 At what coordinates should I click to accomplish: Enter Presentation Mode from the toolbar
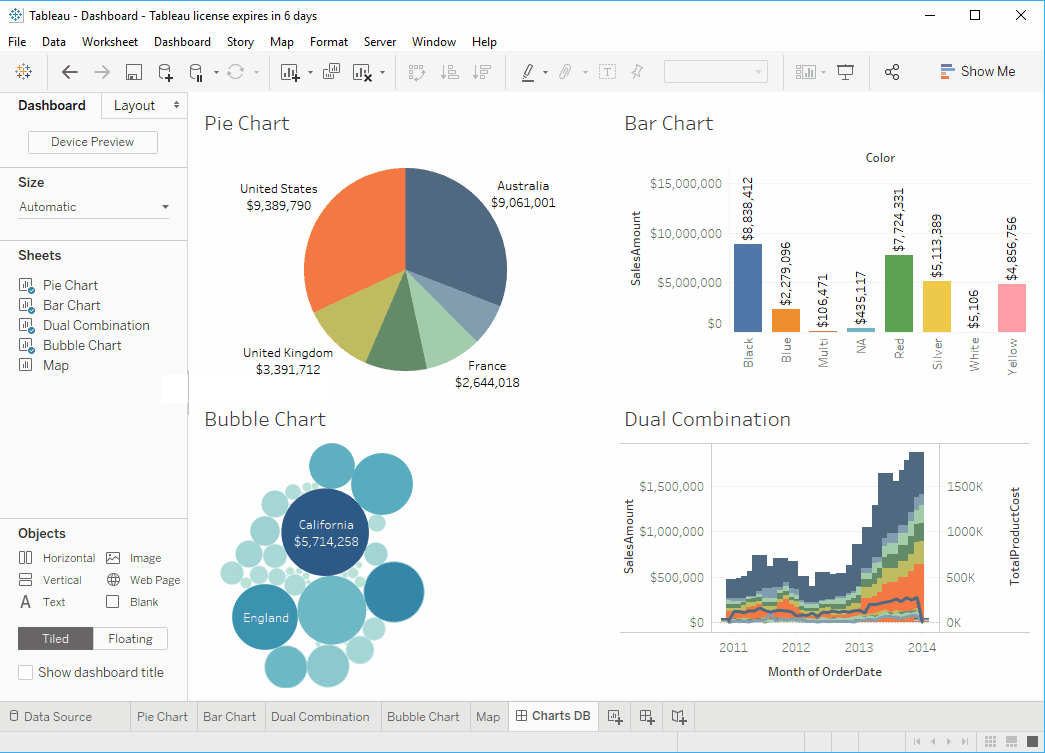[x=845, y=71]
